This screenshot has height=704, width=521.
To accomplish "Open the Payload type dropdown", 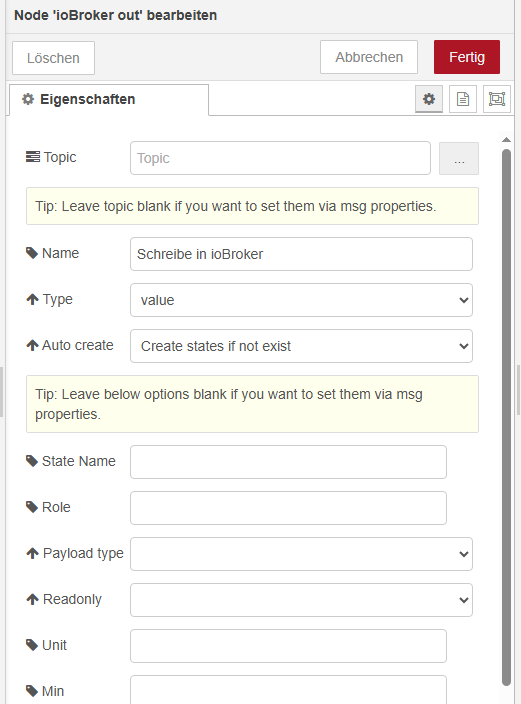I will pos(301,554).
